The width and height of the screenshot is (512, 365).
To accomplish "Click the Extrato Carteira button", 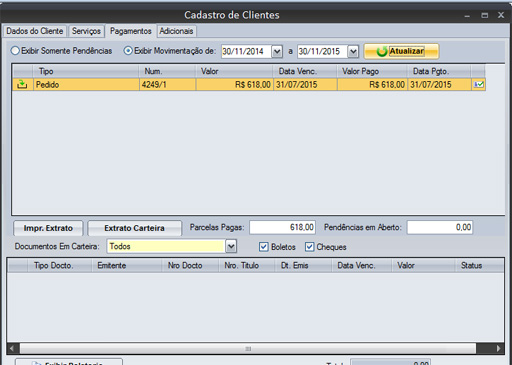I will (x=134, y=228).
